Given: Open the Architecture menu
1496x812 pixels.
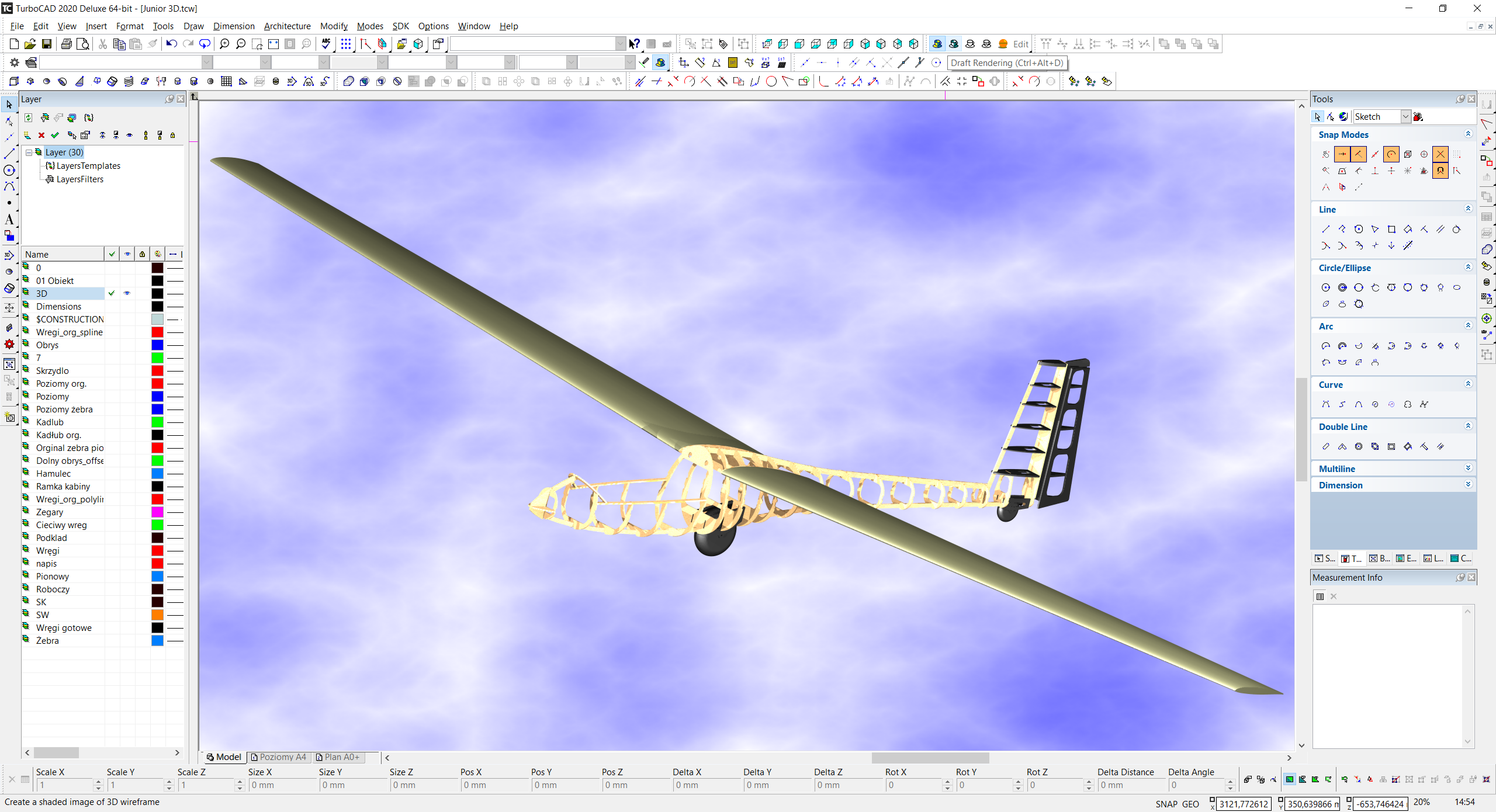Looking at the screenshot, I should click(287, 26).
